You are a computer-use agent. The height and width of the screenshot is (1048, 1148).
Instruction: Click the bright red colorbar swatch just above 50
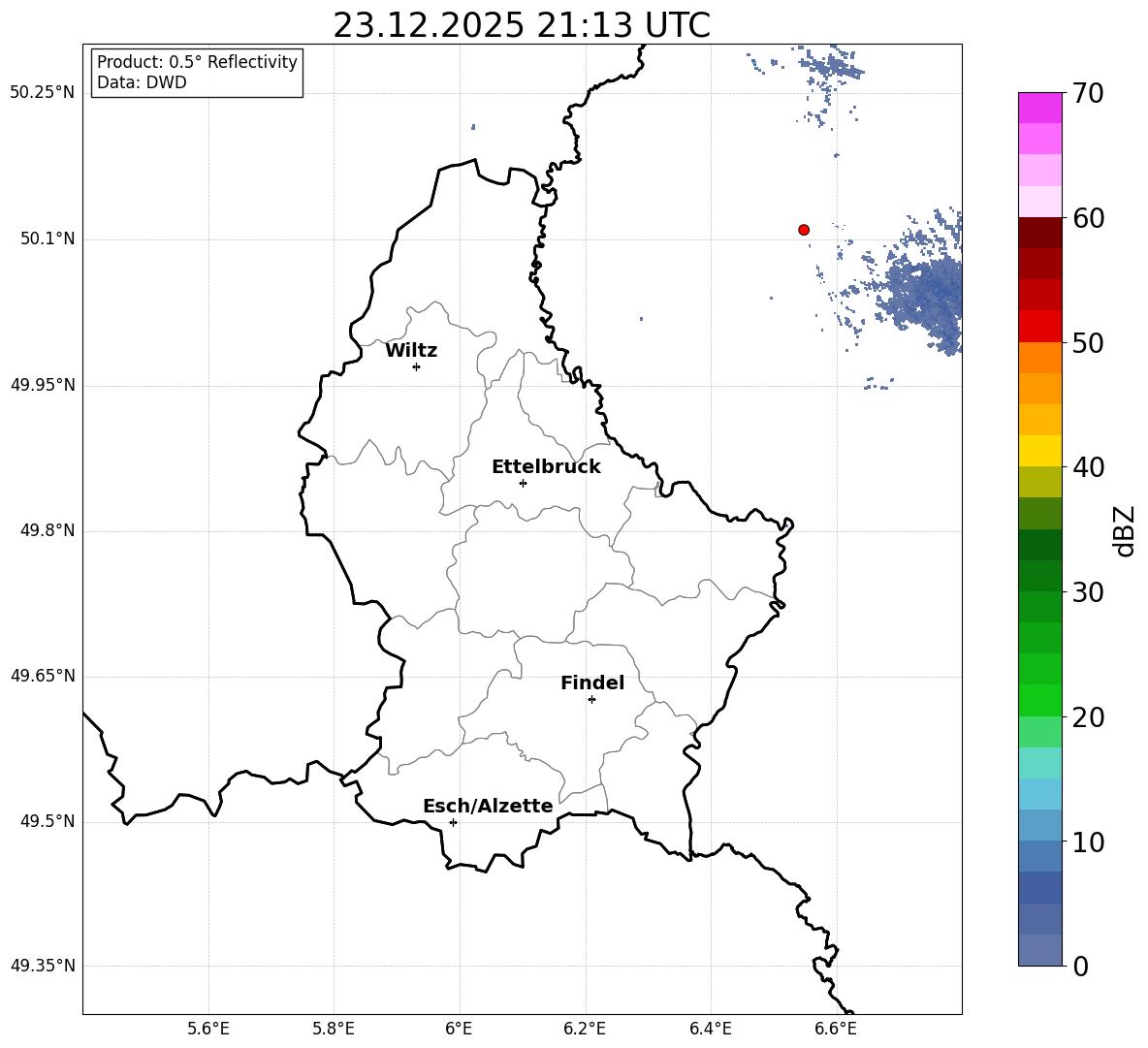(1040, 327)
